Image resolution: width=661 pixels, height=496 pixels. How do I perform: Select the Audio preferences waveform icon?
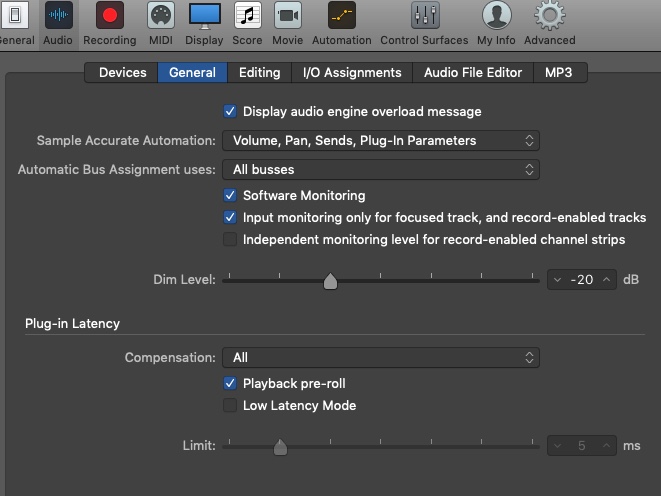click(x=58, y=15)
